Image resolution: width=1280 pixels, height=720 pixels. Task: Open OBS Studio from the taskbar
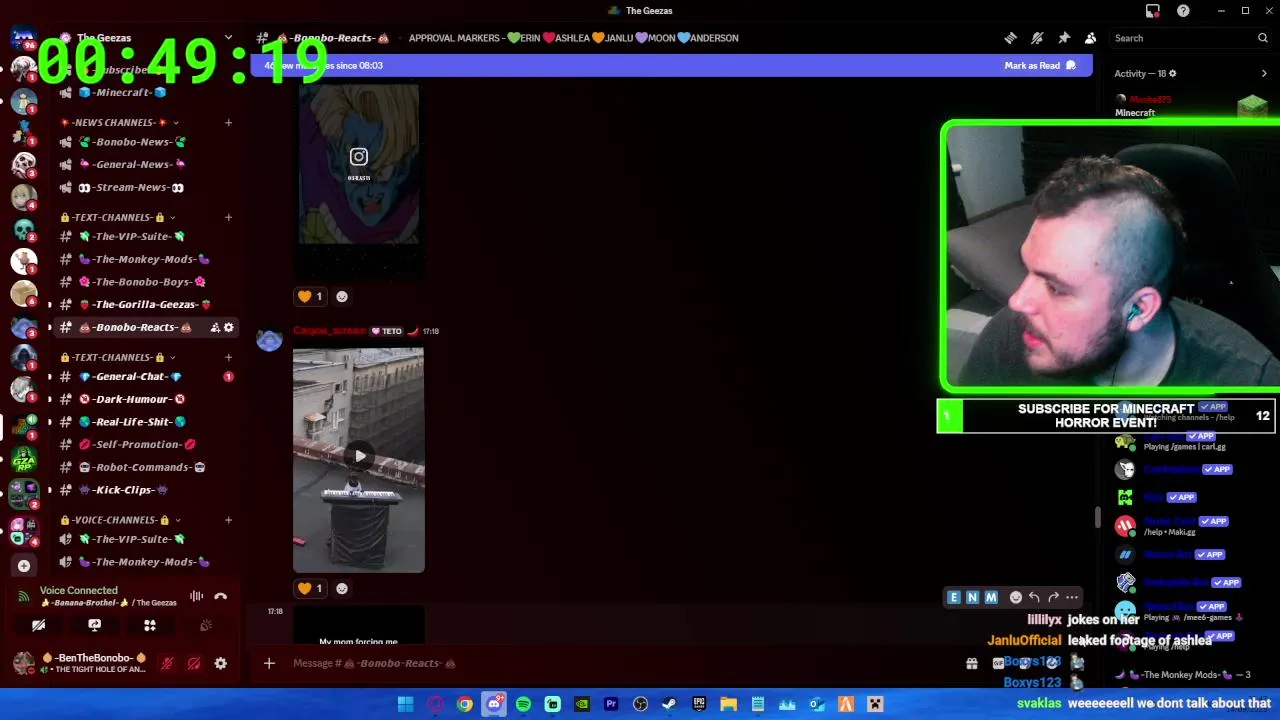click(640, 704)
